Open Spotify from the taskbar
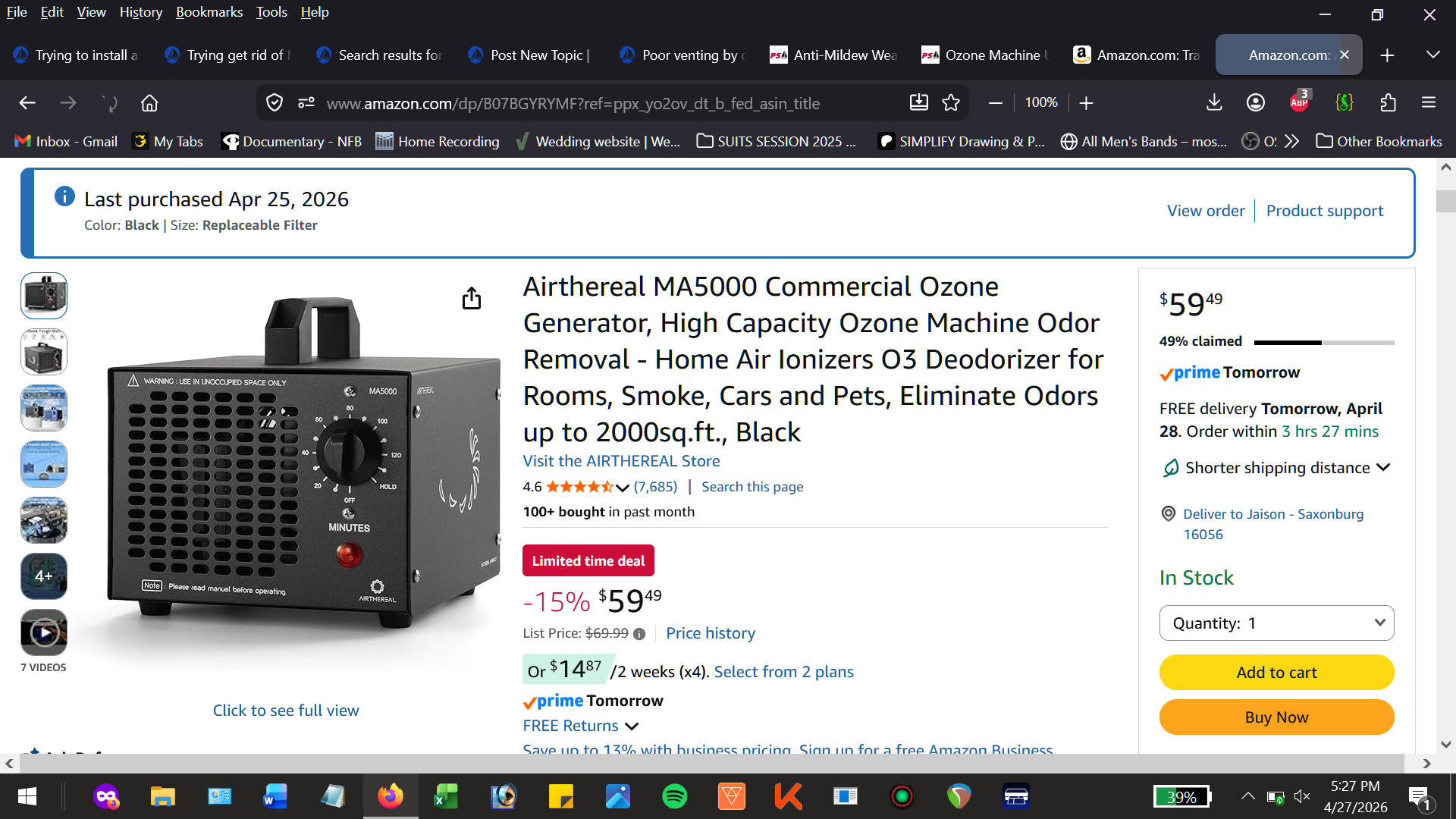Screen dimensions: 1456x819 coord(675,796)
